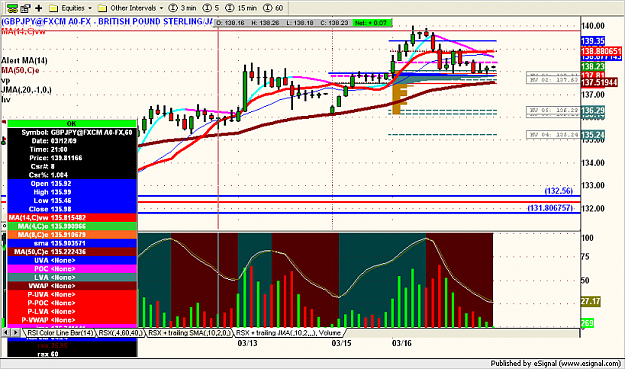Click the 03/16 date label on time axis
The height and width of the screenshot is (369, 625).
click(401, 343)
